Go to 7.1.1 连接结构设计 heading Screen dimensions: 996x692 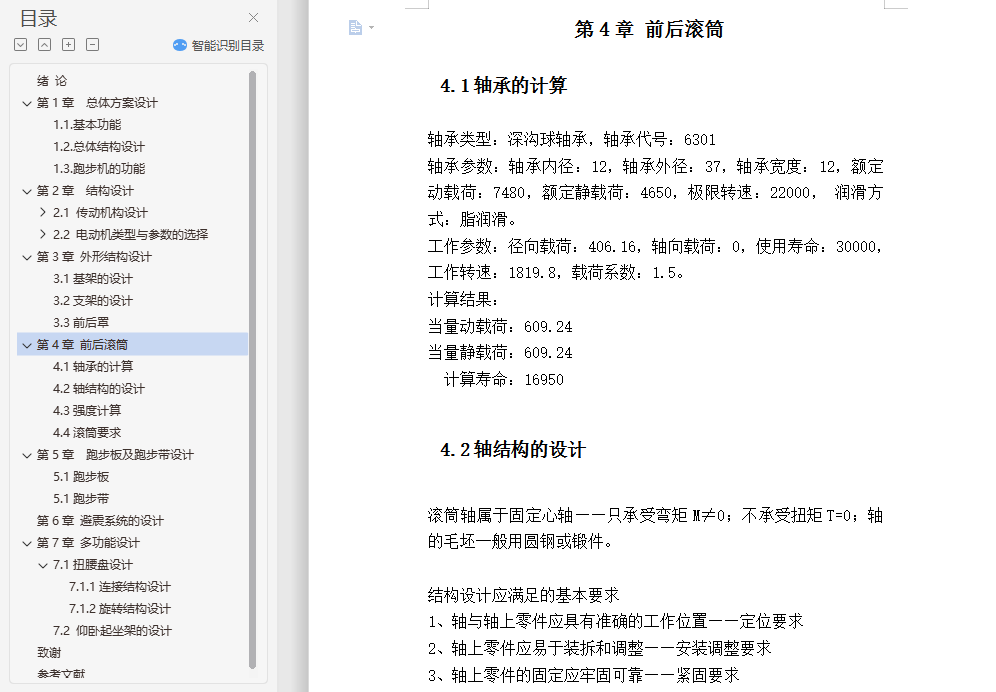pyautogui.click(x=119, y=587)
